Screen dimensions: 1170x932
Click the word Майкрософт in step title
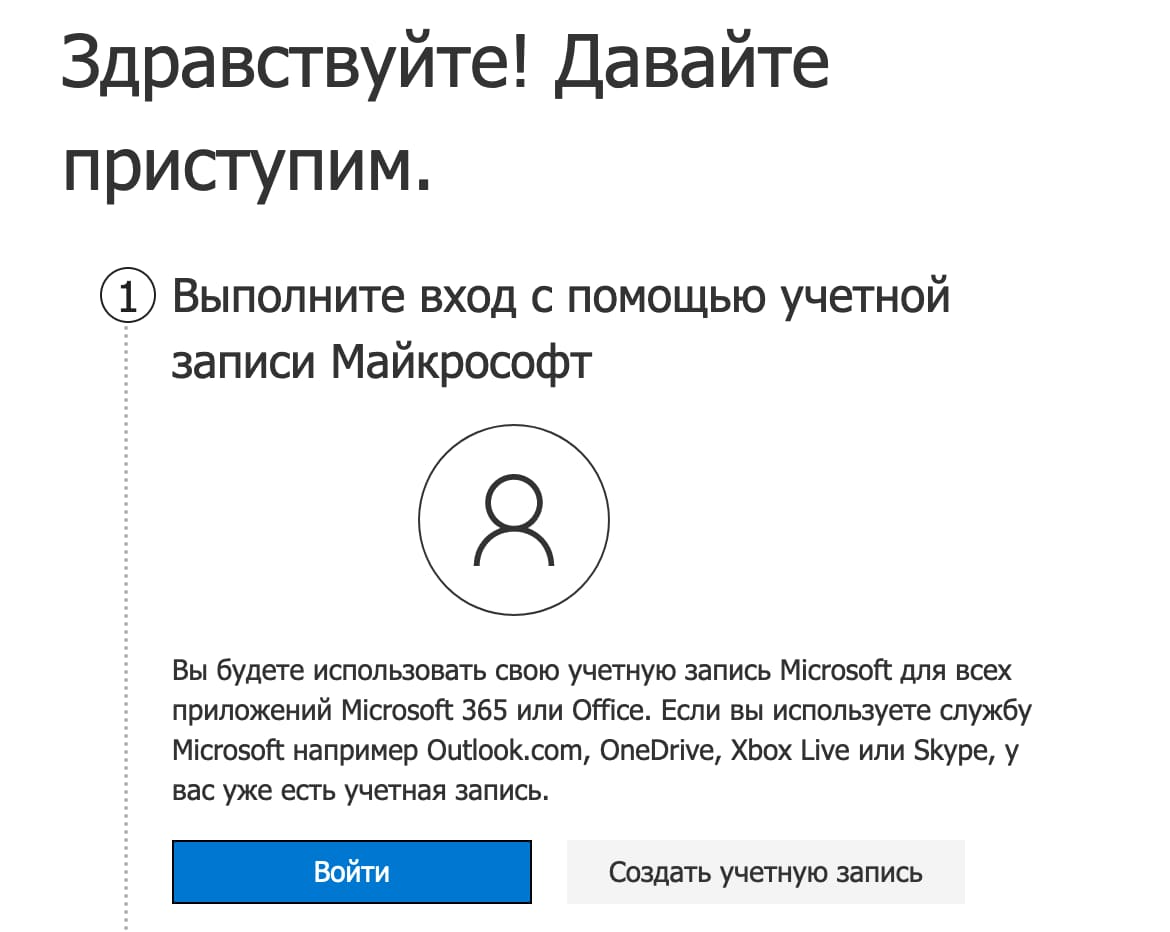point(462,364)
